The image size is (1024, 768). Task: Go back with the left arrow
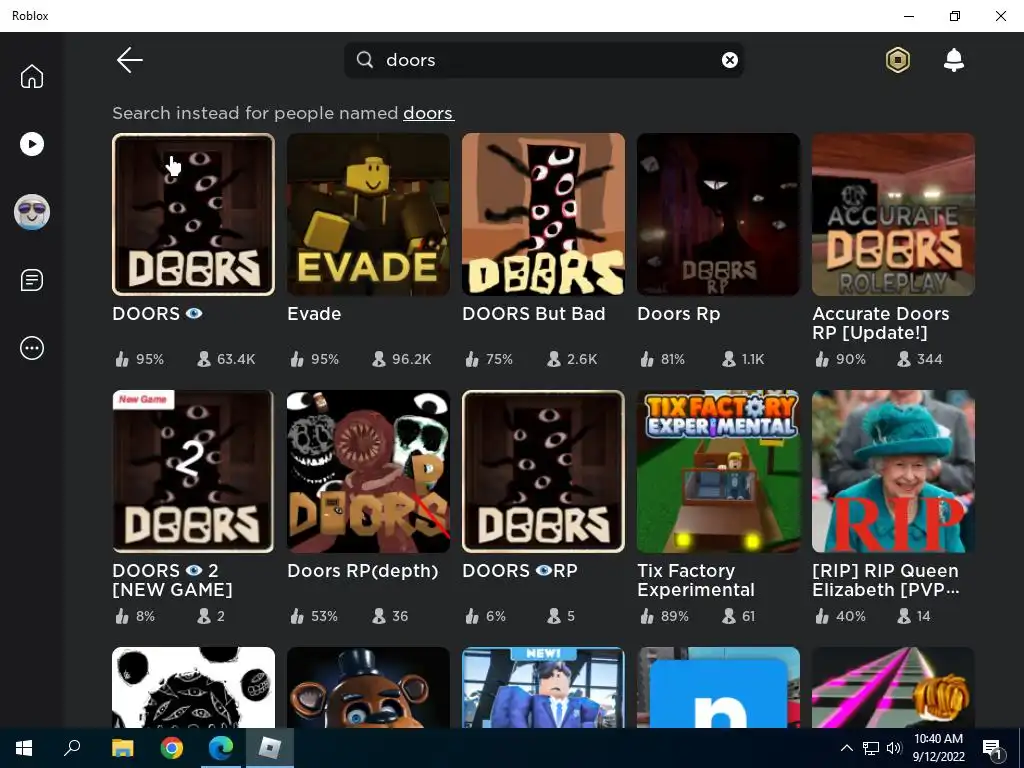coord(129,60)
